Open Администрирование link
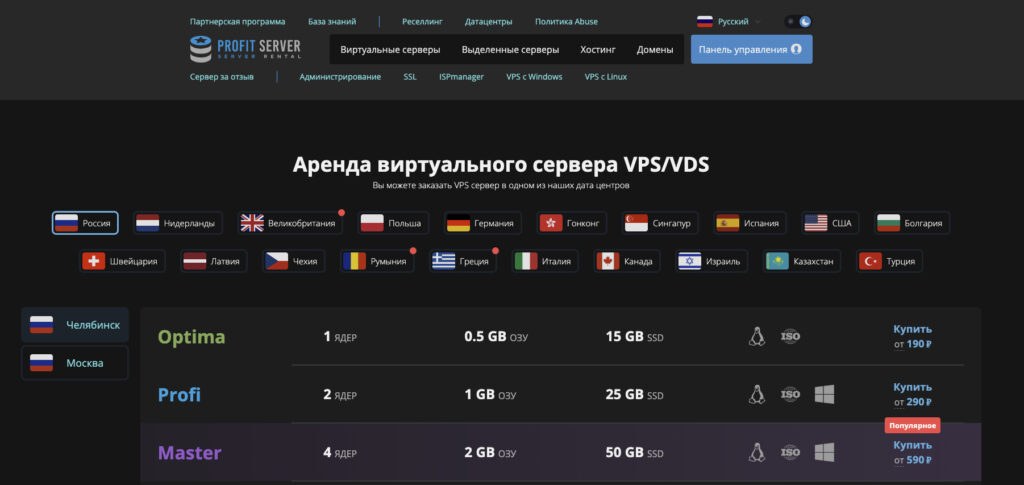1024x485 pixels. pos(340,77)
